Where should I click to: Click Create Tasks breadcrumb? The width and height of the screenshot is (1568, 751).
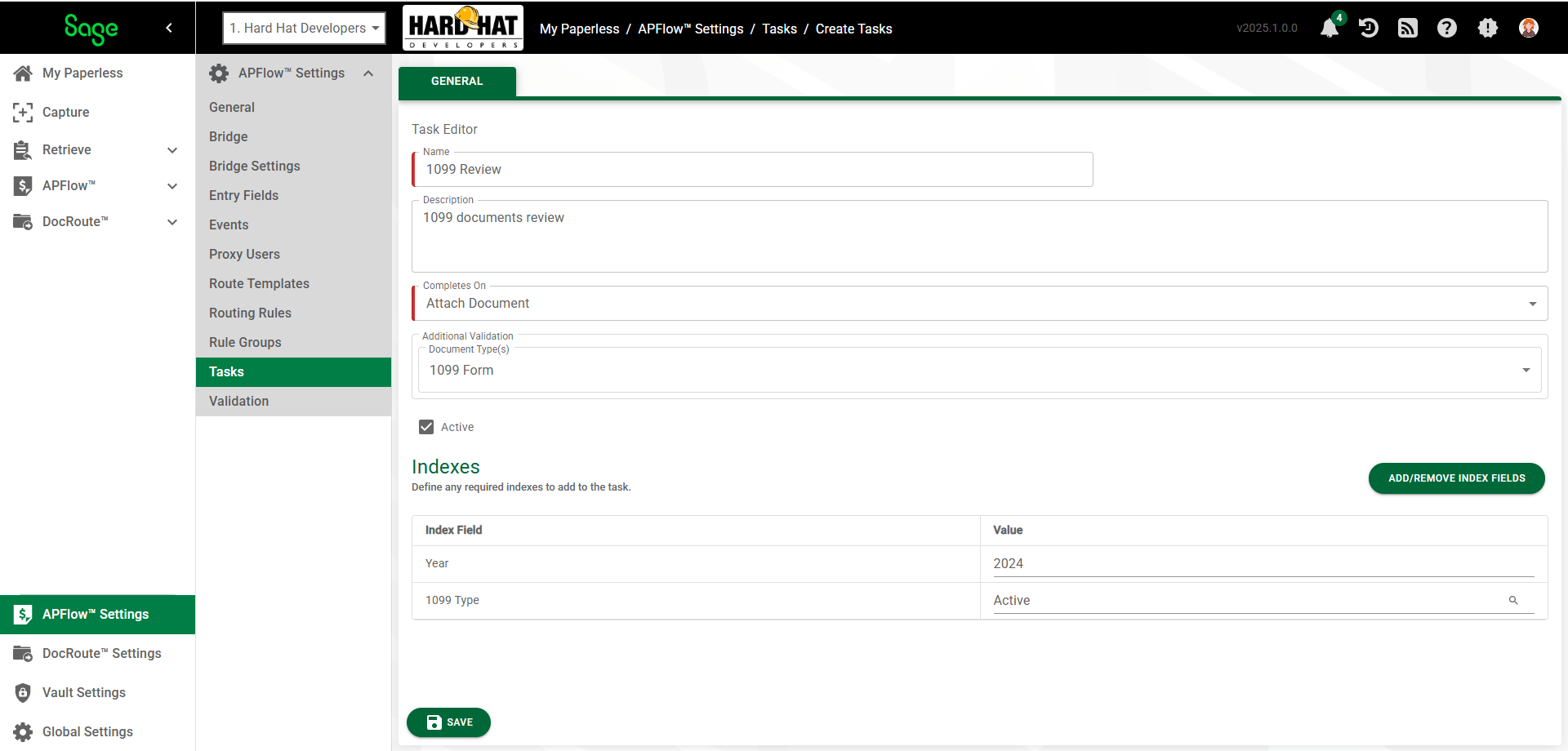coord(854,29)
